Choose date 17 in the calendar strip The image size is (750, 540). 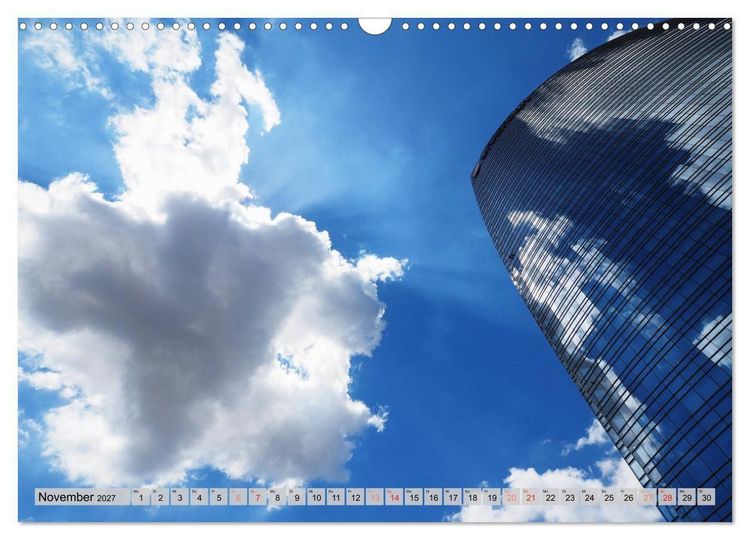[x=453, y=497]
